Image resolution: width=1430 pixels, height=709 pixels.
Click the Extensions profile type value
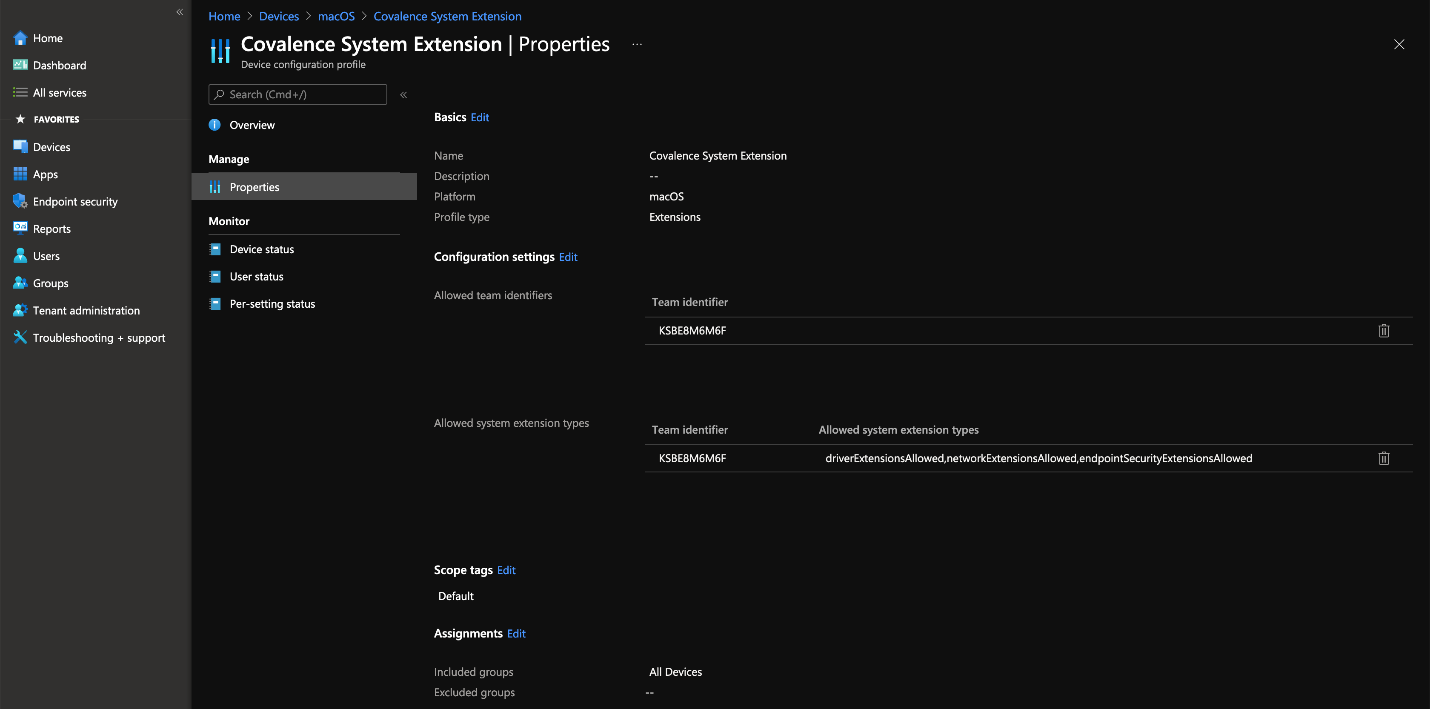(x=675, y=217)
